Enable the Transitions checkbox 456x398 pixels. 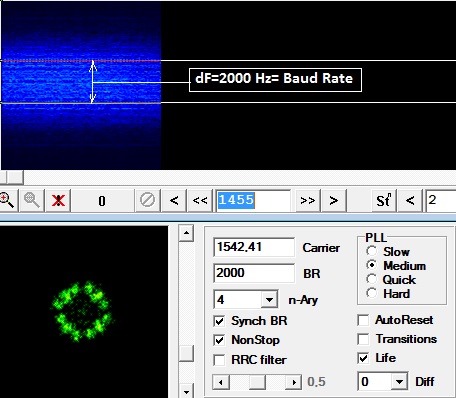coord(363,339)
